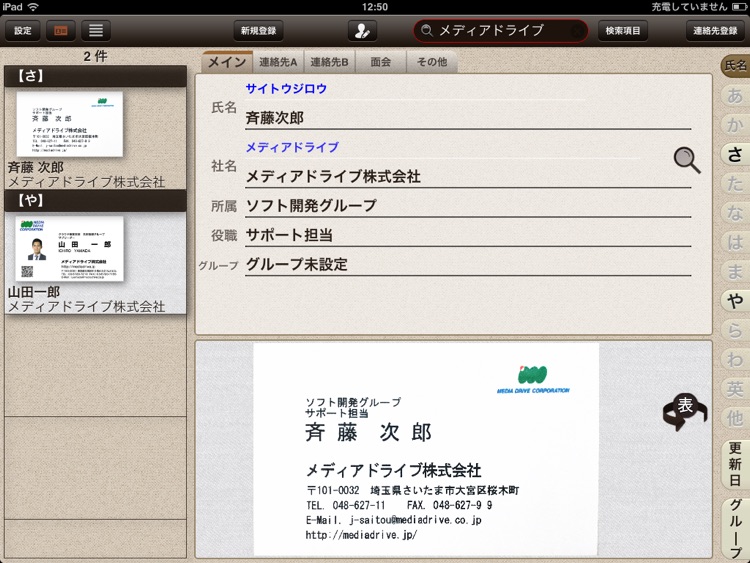The image size is (750, 563).
Task: Jump to さ in the index
Action: coord(735,155)
